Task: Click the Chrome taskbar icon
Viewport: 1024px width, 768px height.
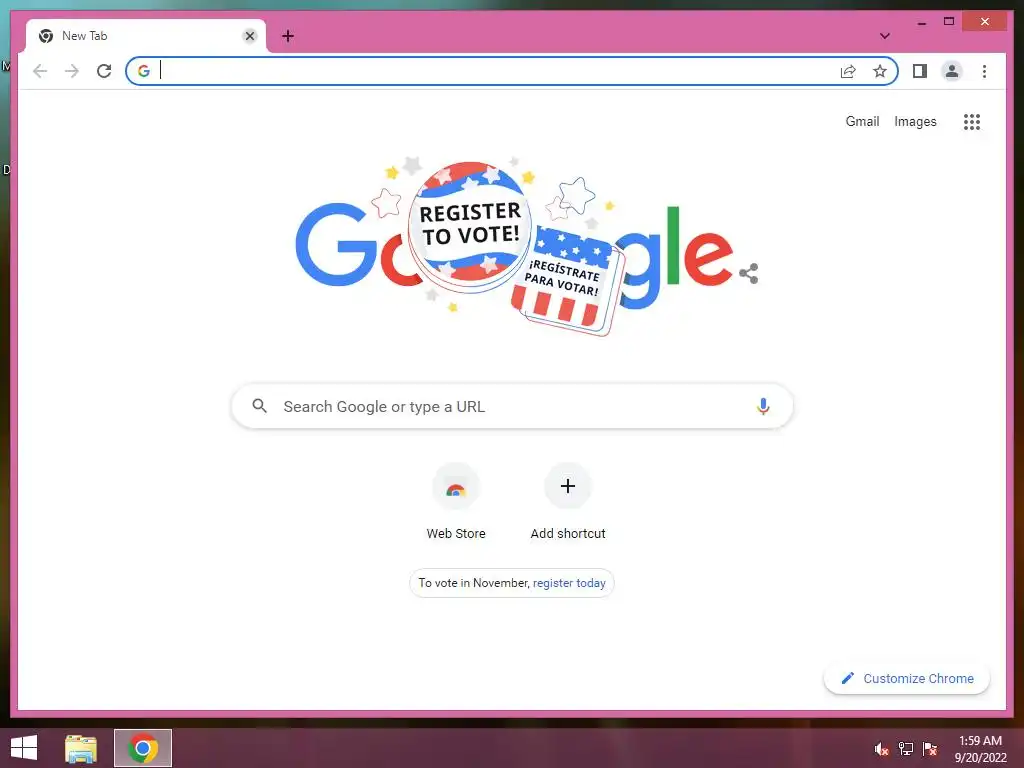Action: (143, 748)
